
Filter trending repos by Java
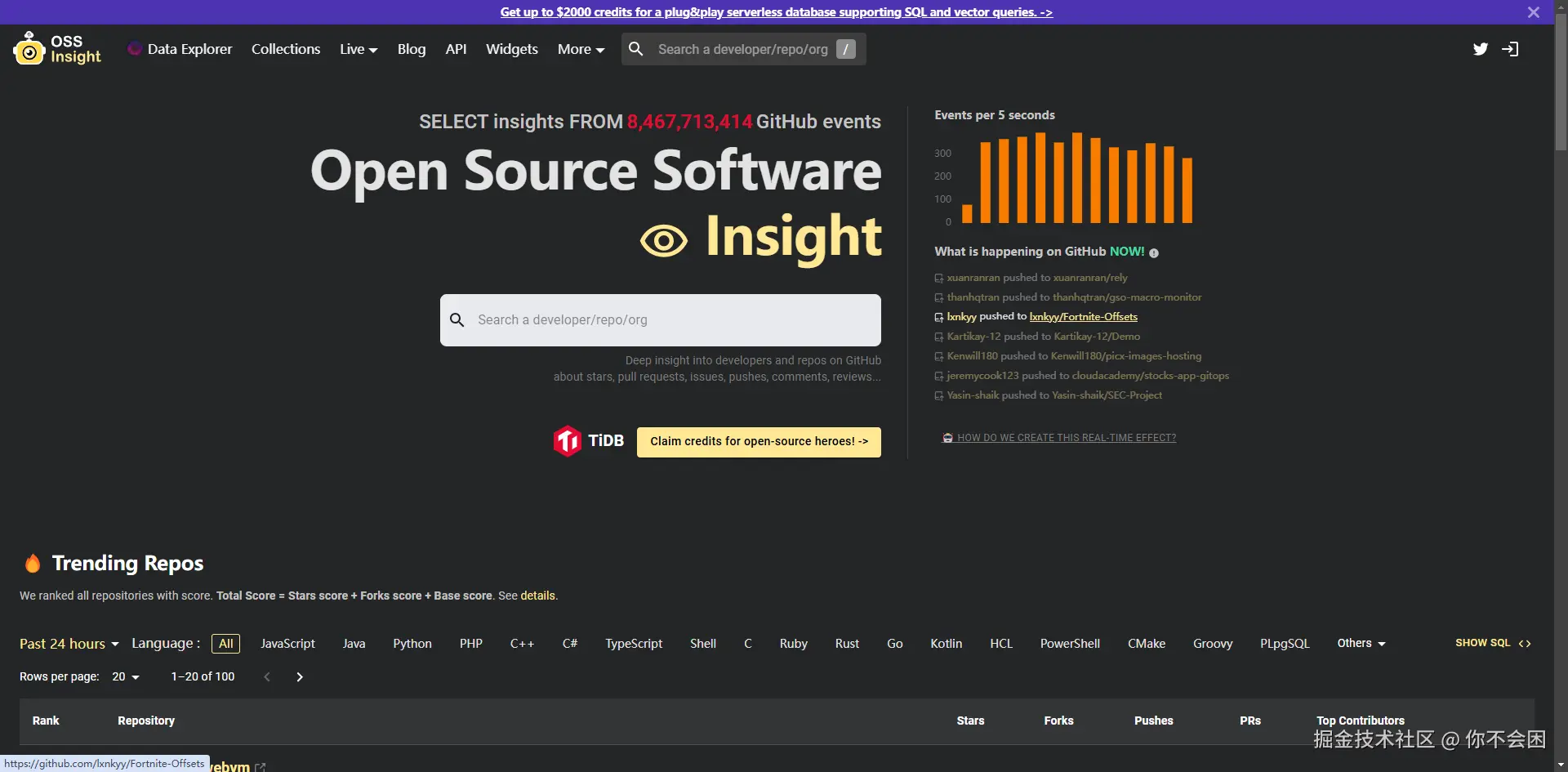(354, 644)
